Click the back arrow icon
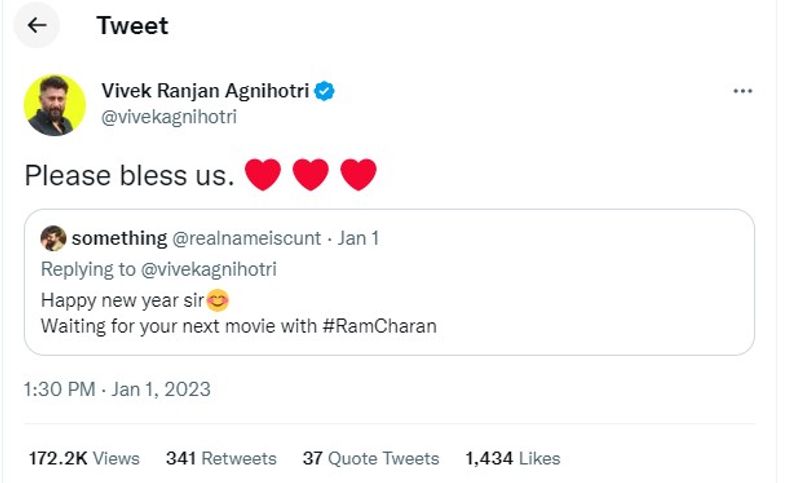 (x=37, y=26)
